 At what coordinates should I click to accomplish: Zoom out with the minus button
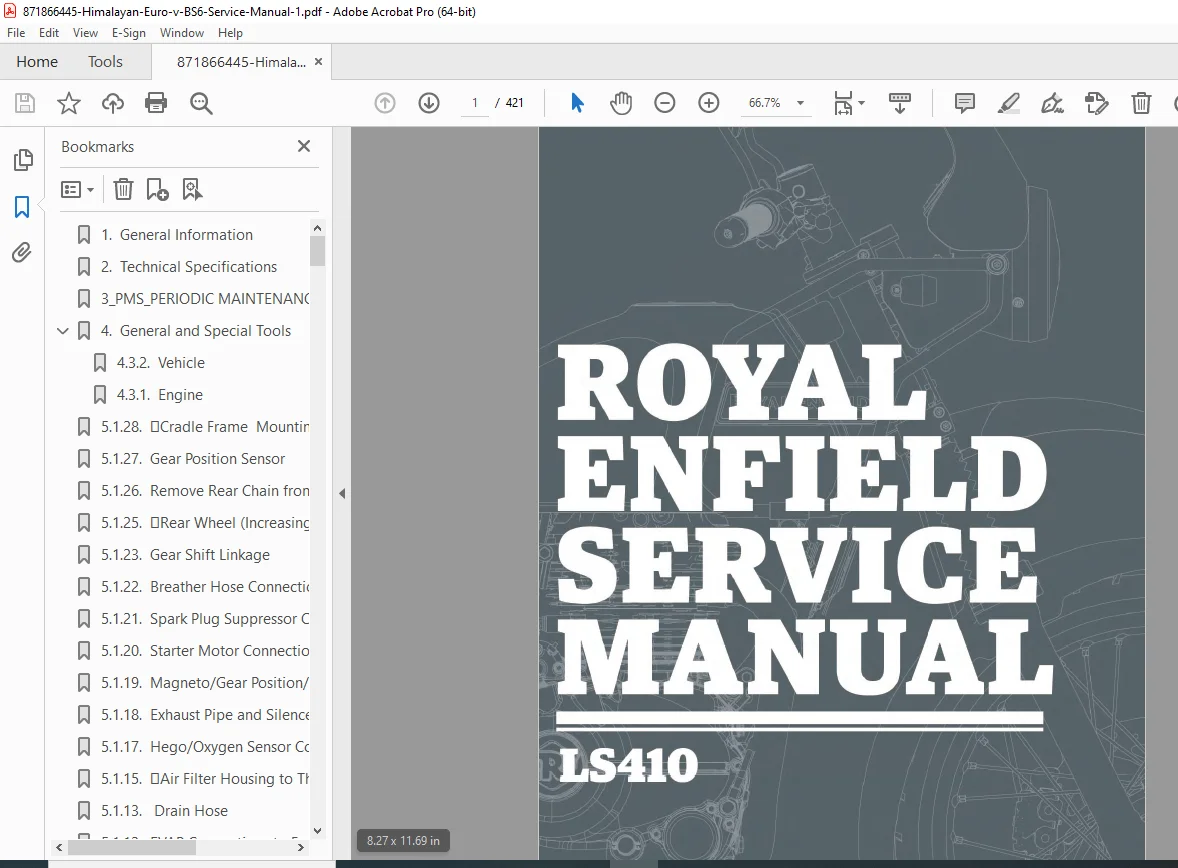(665, 103)
